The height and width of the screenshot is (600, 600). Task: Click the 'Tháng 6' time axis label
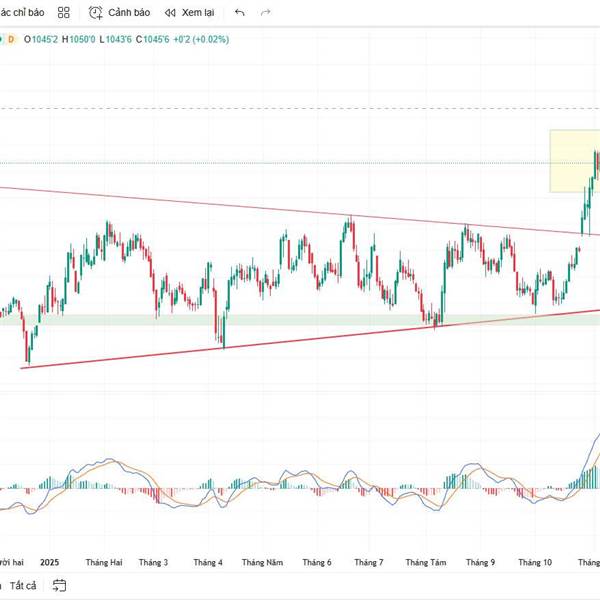click(x=317, y=562)
